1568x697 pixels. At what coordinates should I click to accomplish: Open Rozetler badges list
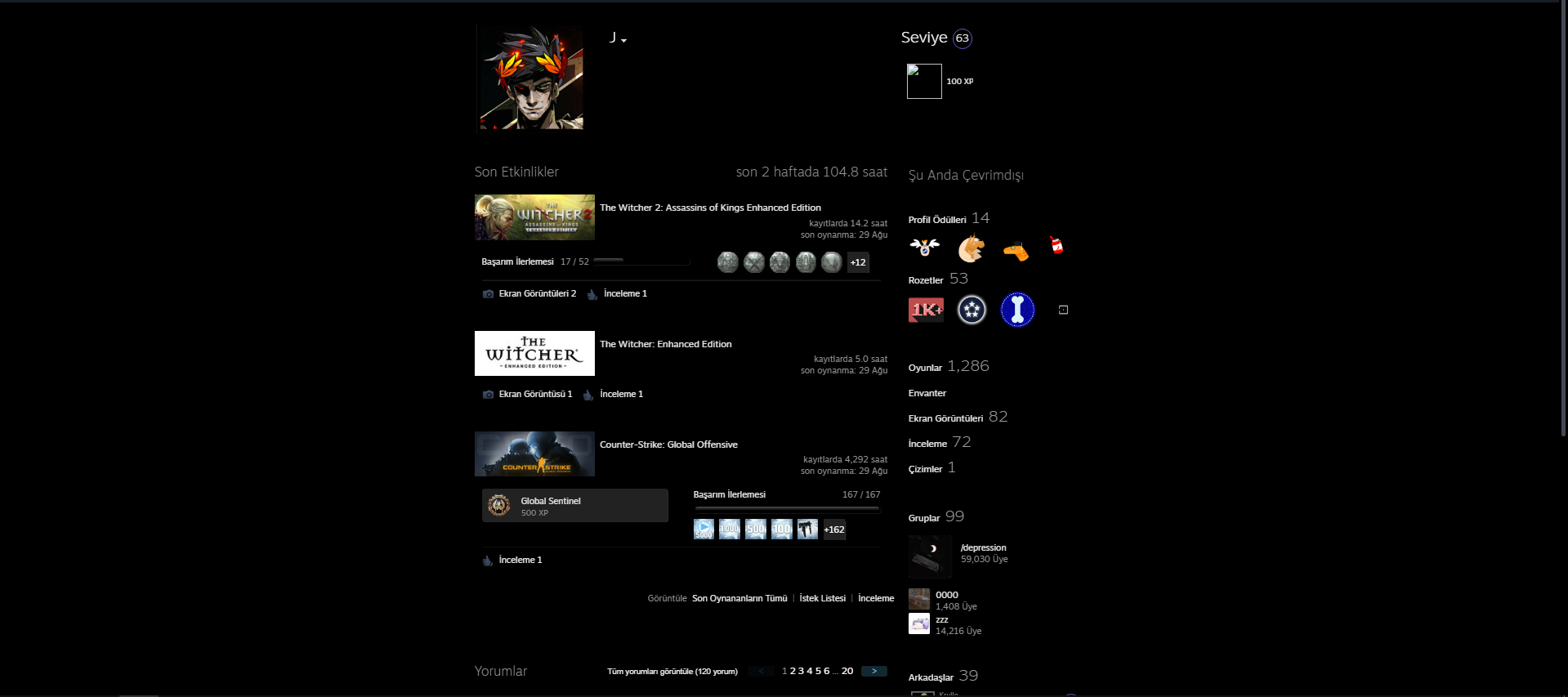tap(926, 280)
